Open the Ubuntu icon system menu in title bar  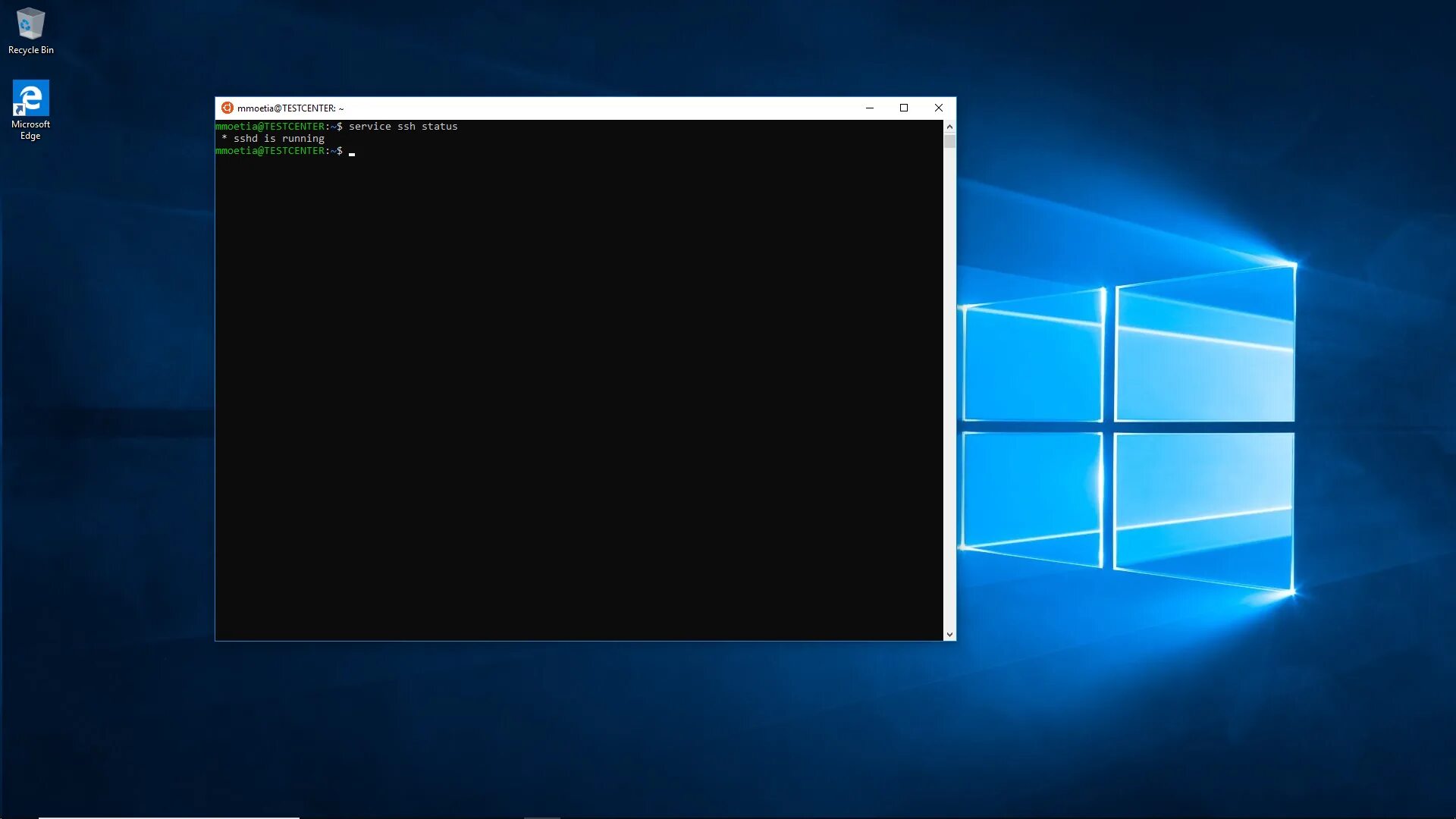[227, 108]
